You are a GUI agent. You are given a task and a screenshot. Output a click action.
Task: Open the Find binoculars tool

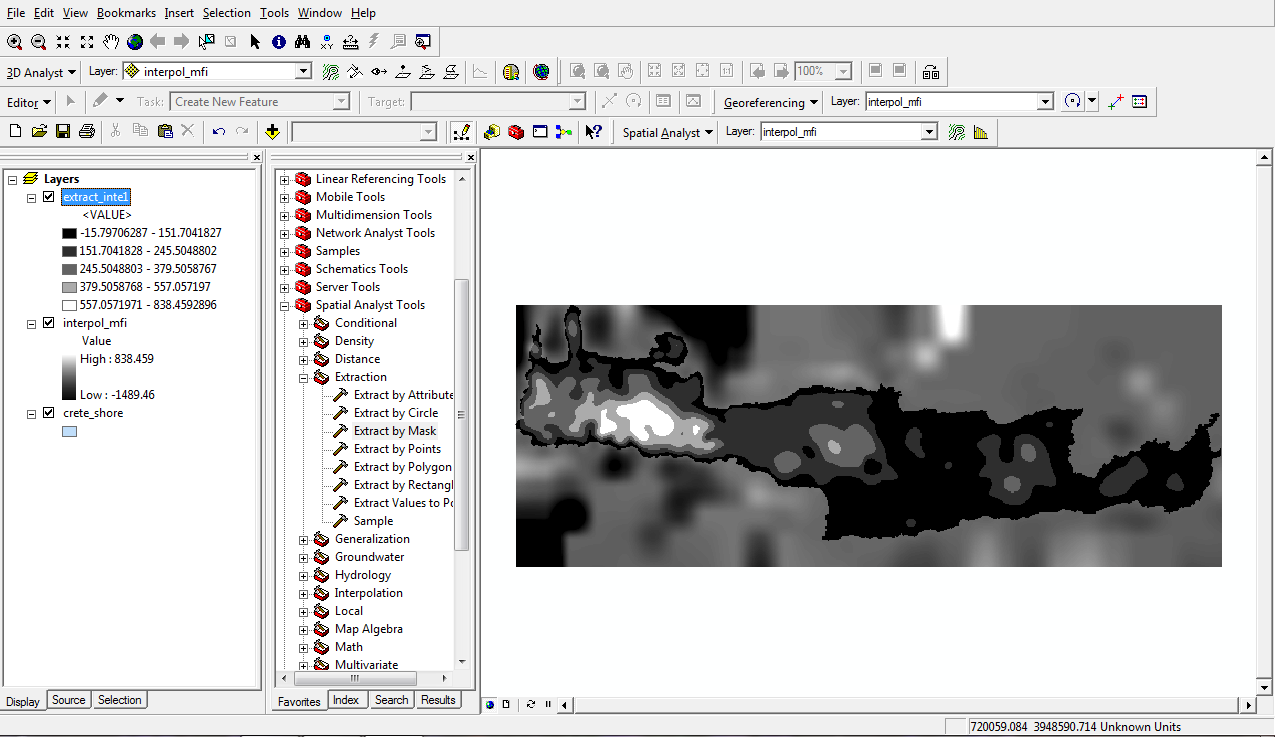pyautogui.click(x=302, y=42)
